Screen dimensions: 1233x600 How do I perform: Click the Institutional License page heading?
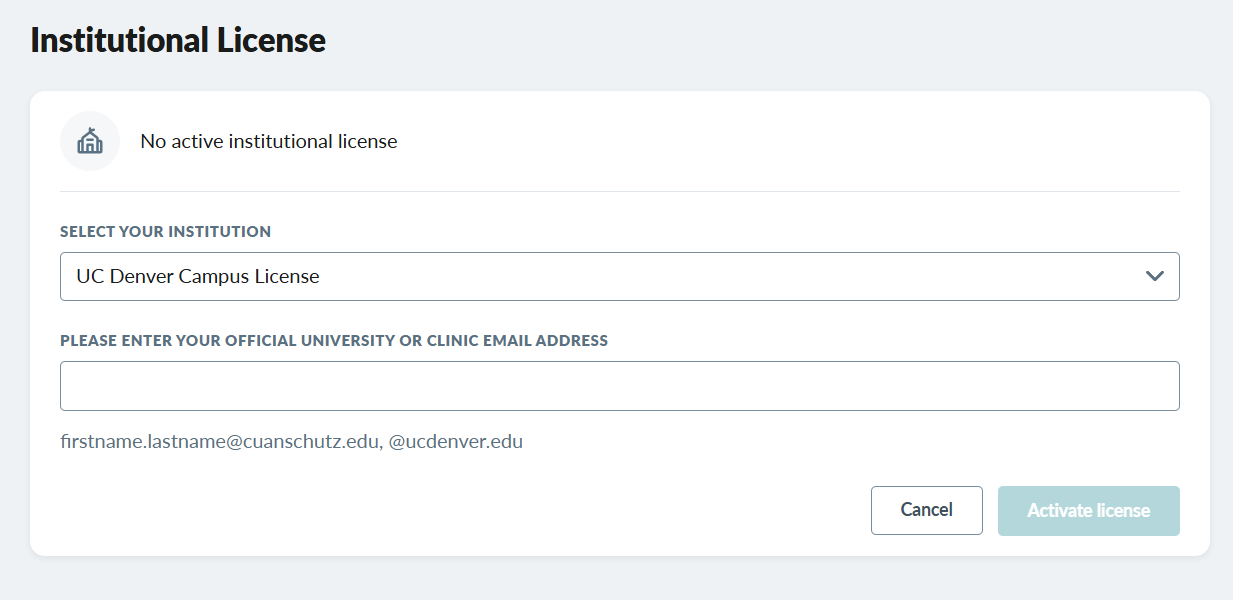click(x=178, y=40)
